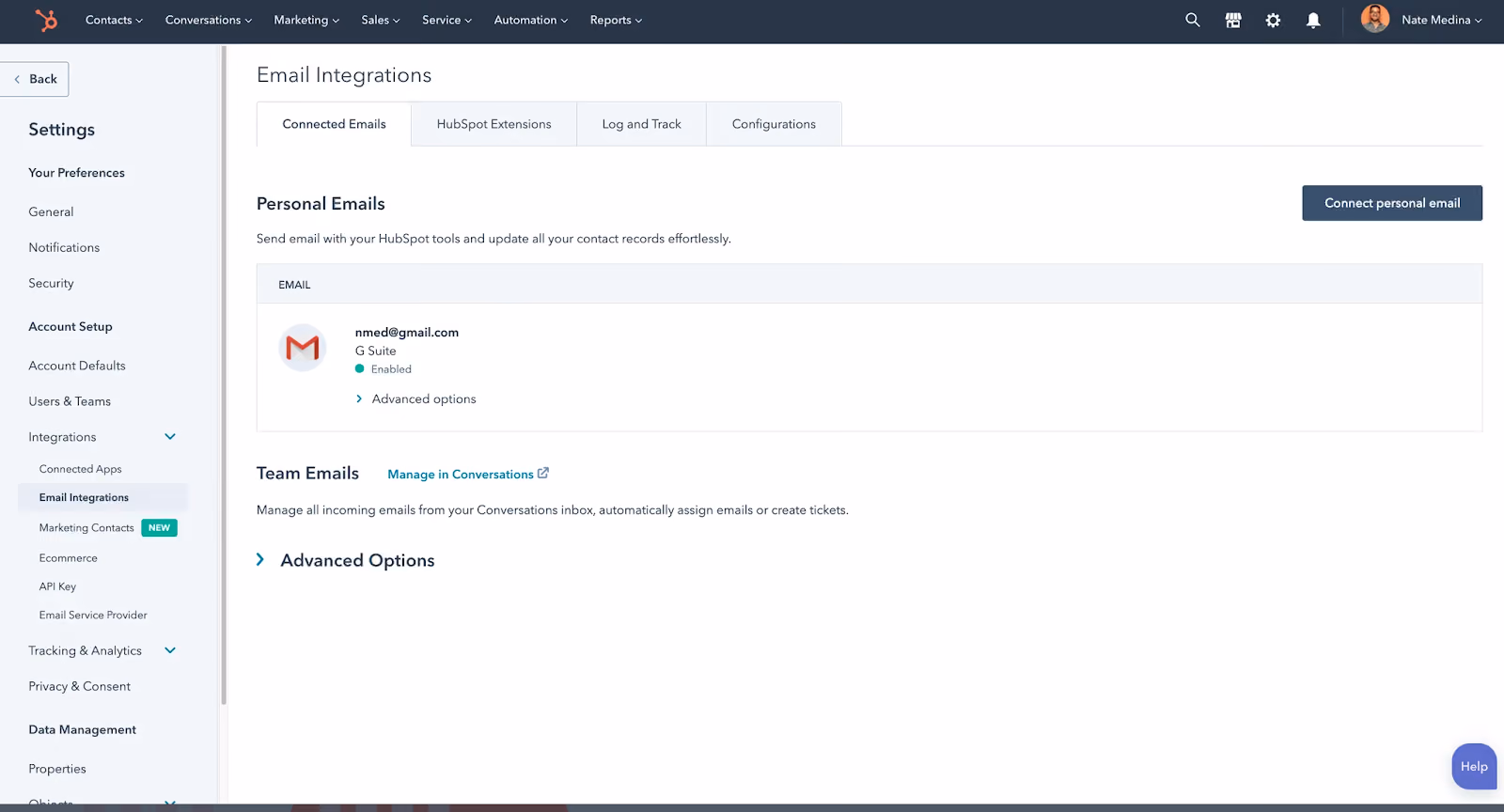This screenshot has width=1504, height=812.
Task: Expand the Advanced Options section heading
Action: 346,560
